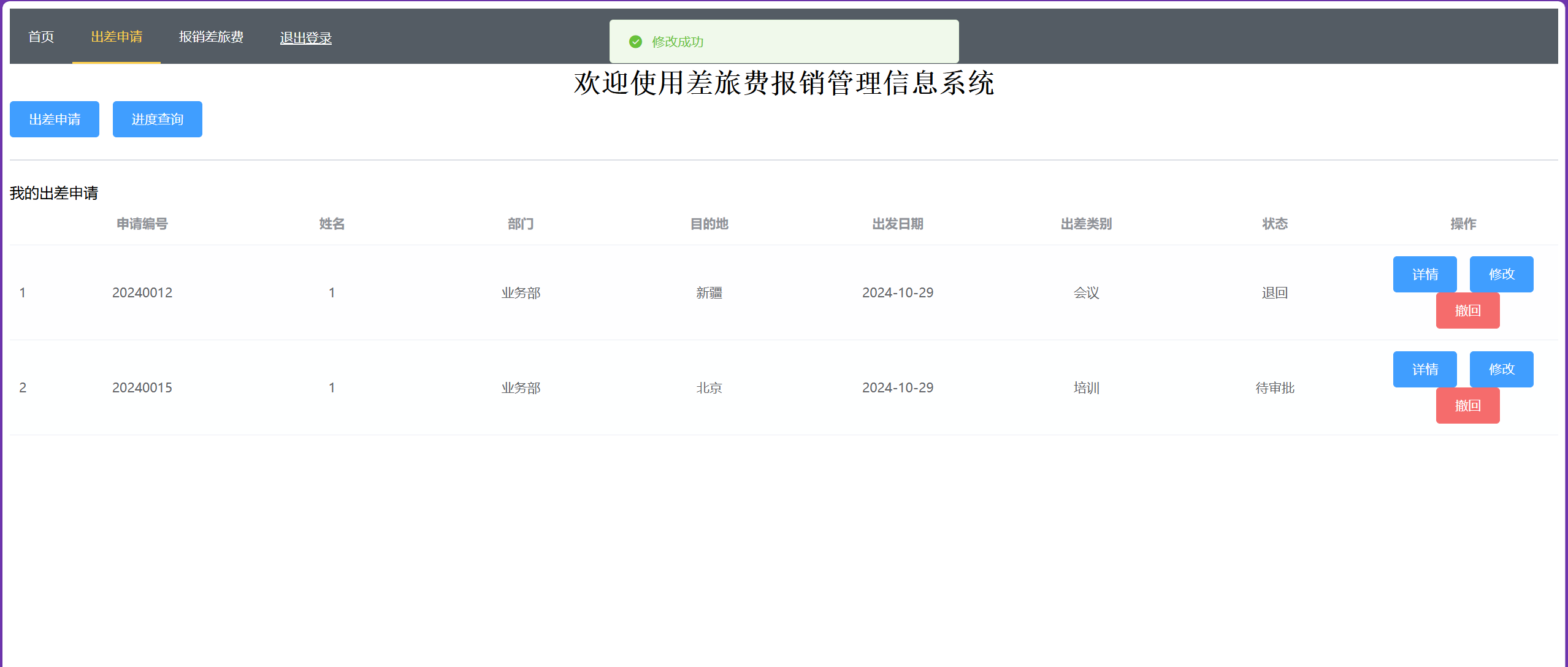Click red 撤回 button for application 20240012
1568x667 pixels.
click(1467, 310)
